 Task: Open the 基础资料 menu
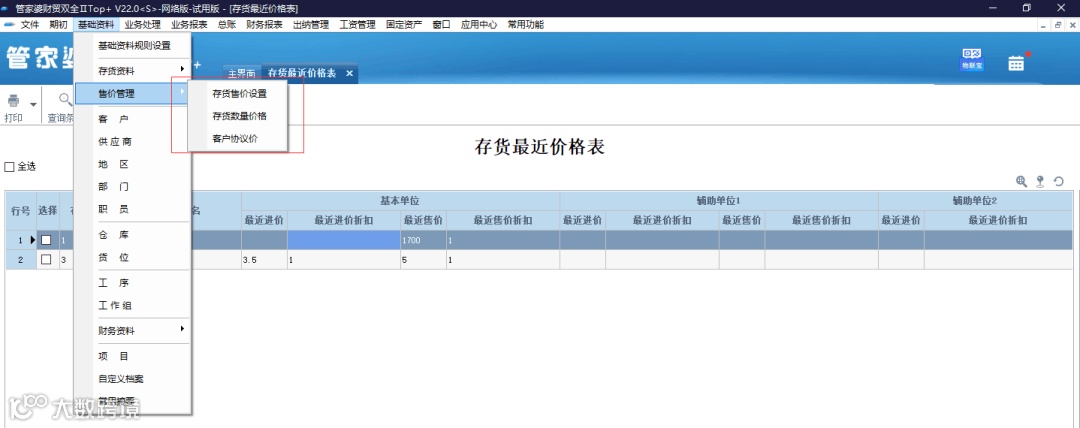tap(96, 25)
